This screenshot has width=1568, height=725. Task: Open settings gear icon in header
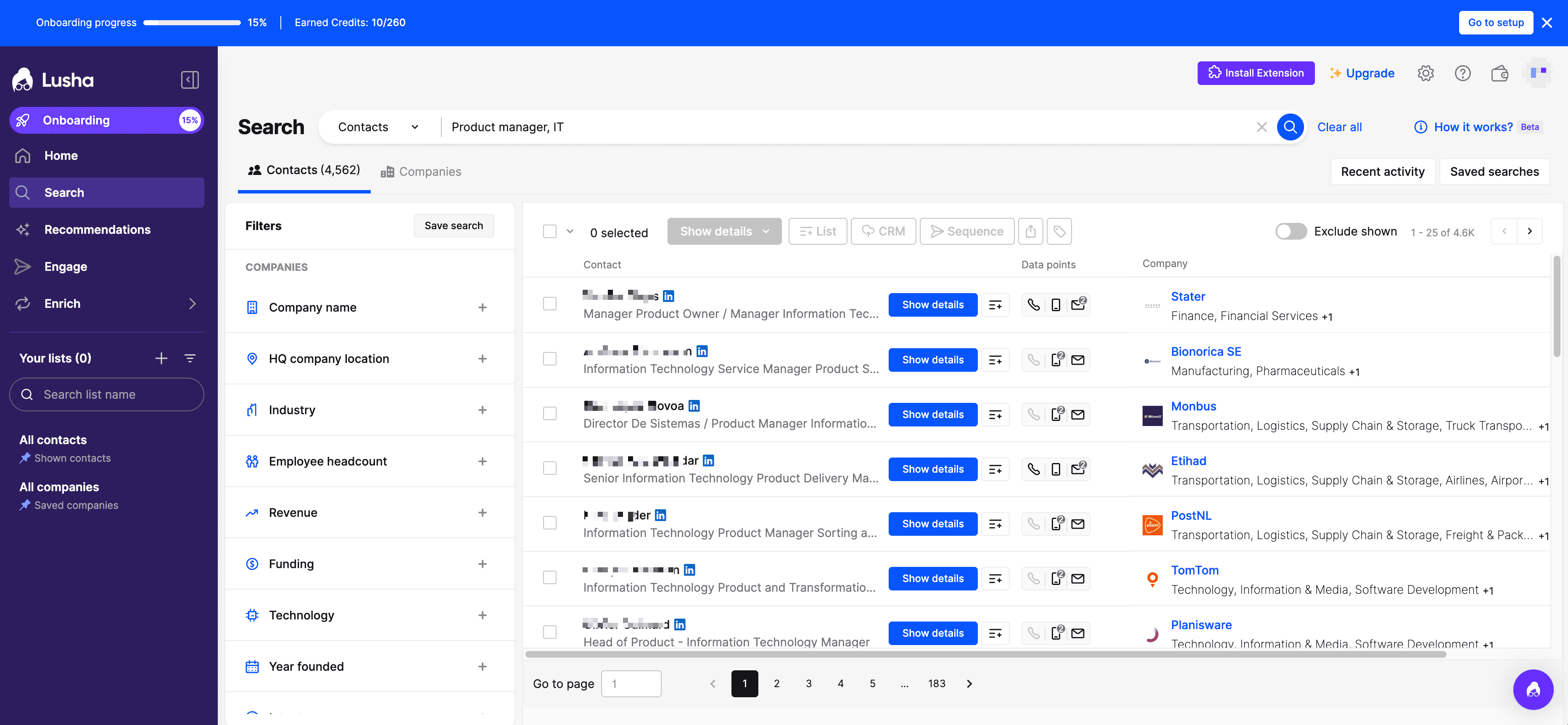tap(1425, 73)
